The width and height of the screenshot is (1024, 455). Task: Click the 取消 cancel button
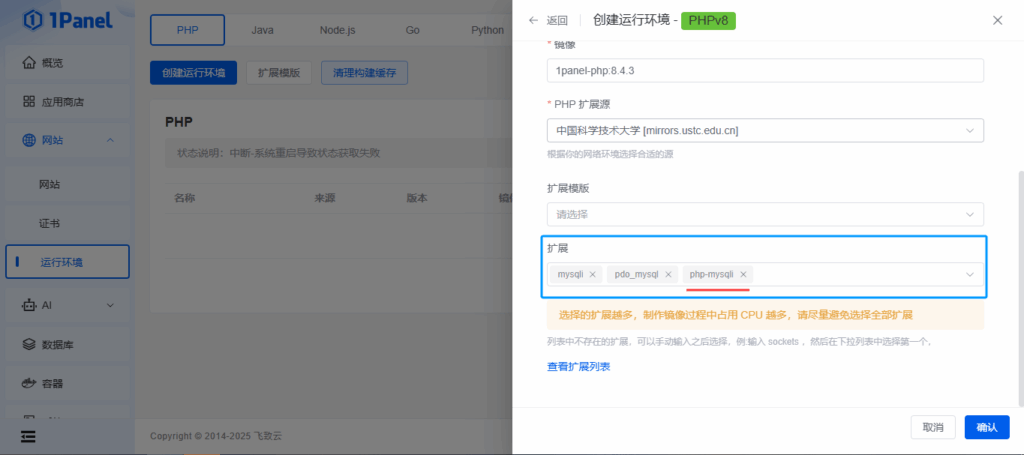click(x=932, y=427)
